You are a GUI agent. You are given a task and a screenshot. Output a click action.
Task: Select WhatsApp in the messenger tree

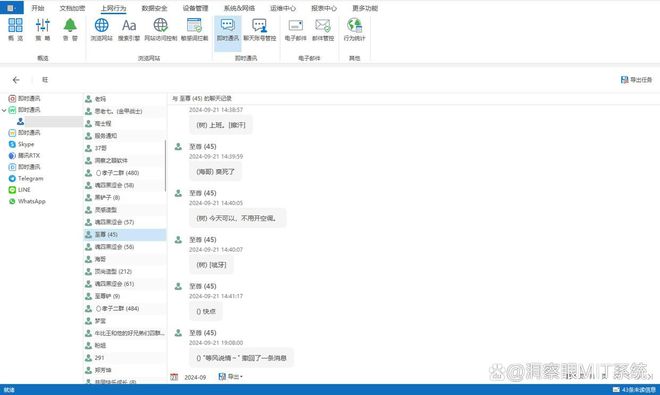tap(27, 201)
